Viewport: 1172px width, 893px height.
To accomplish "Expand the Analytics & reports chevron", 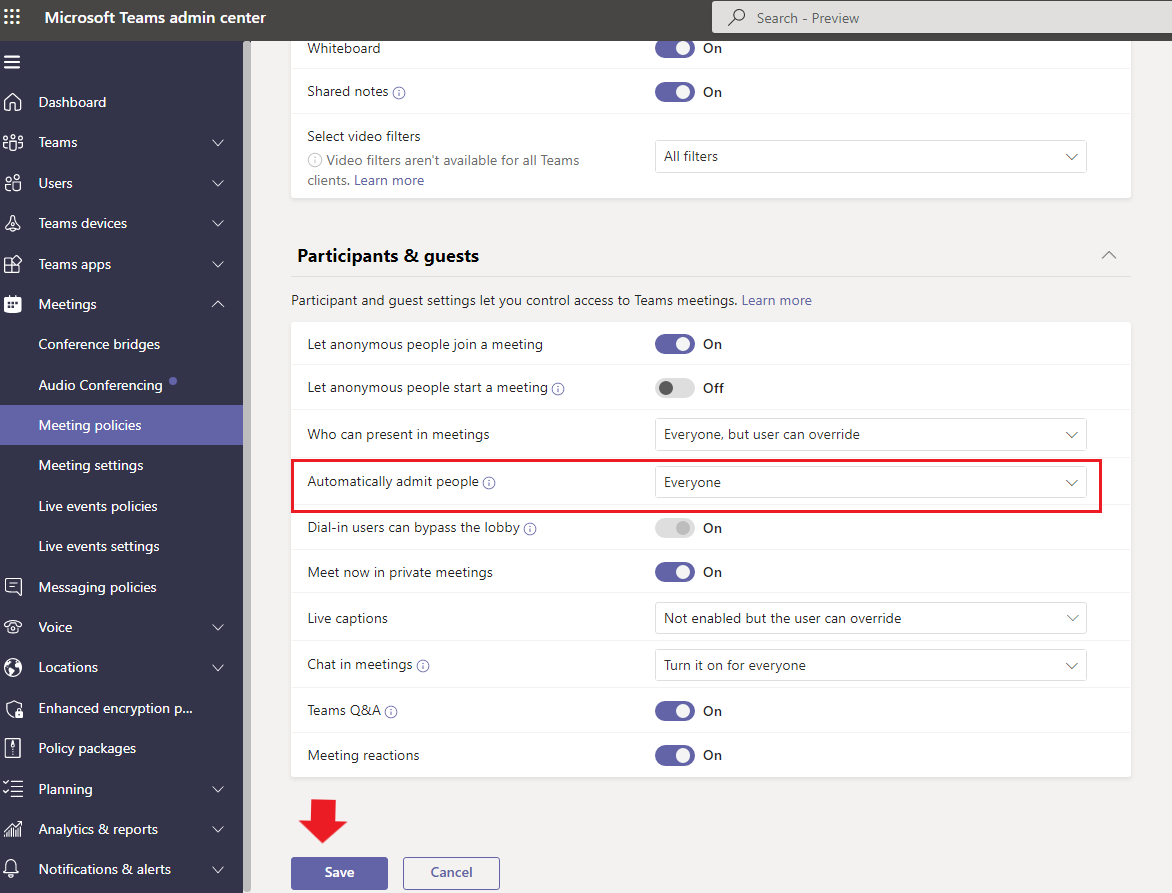I will 218,829.
